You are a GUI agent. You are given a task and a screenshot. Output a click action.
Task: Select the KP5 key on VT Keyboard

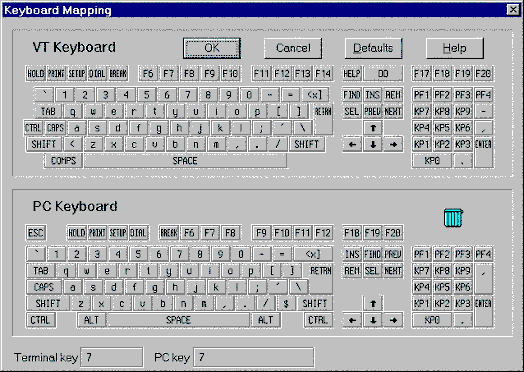(x=442, y=128)
